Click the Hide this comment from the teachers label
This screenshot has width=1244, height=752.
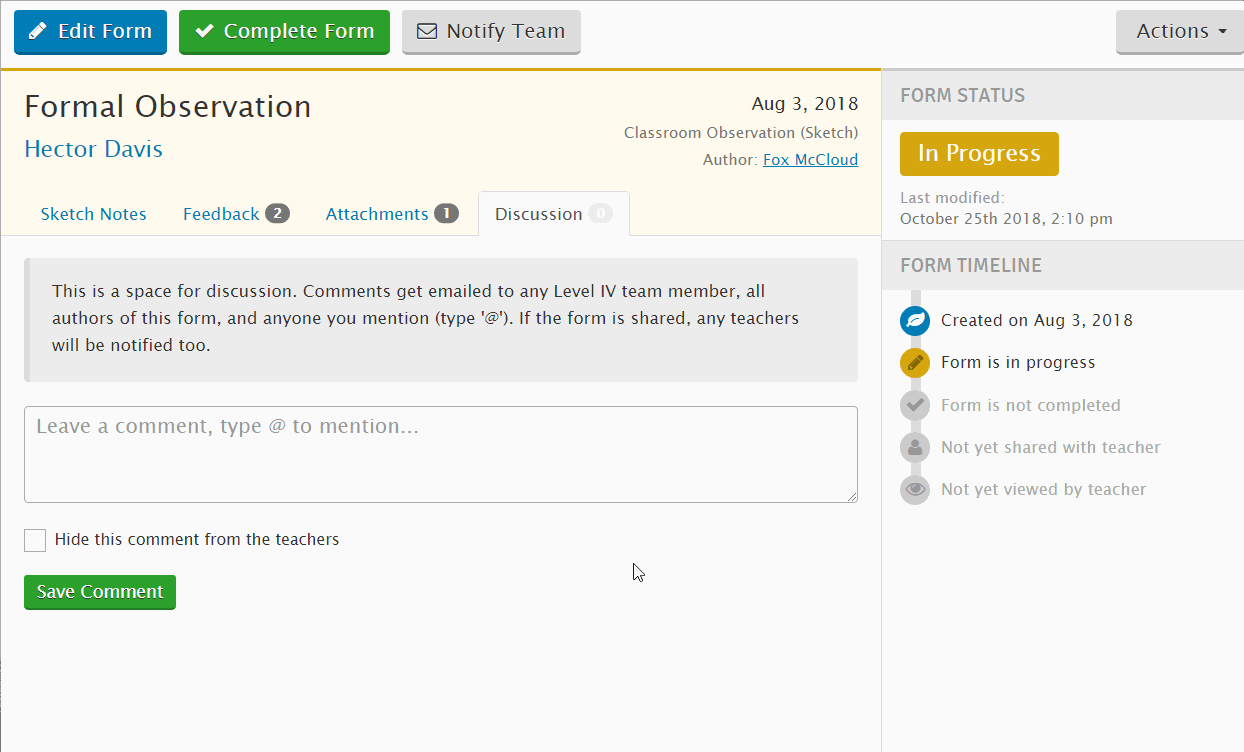pyautogui.click(x=197, y=540)
